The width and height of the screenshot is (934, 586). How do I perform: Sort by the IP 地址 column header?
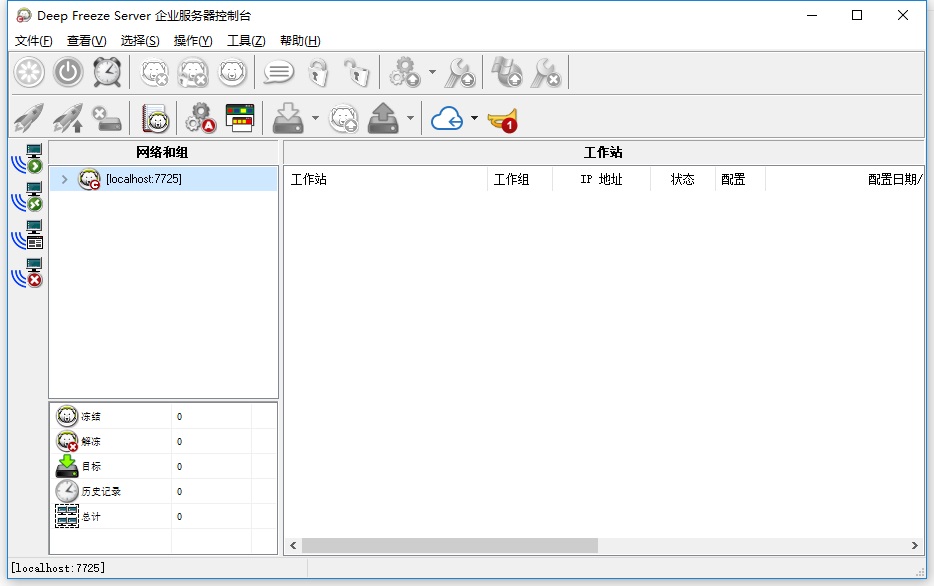(601, 179)
